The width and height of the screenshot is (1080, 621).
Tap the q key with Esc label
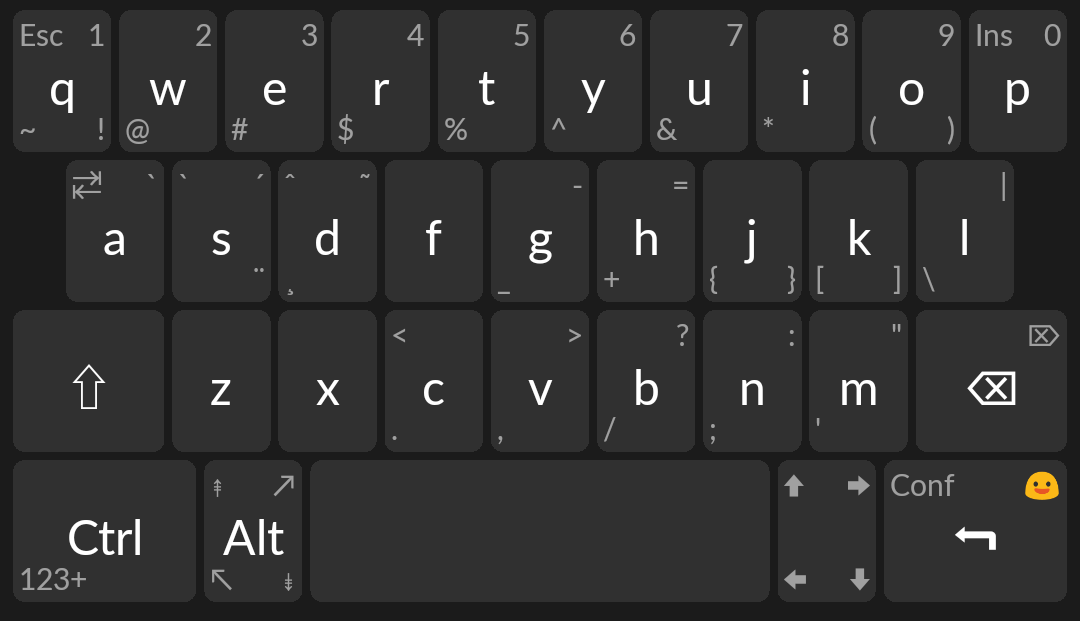[x=62, y=81]
